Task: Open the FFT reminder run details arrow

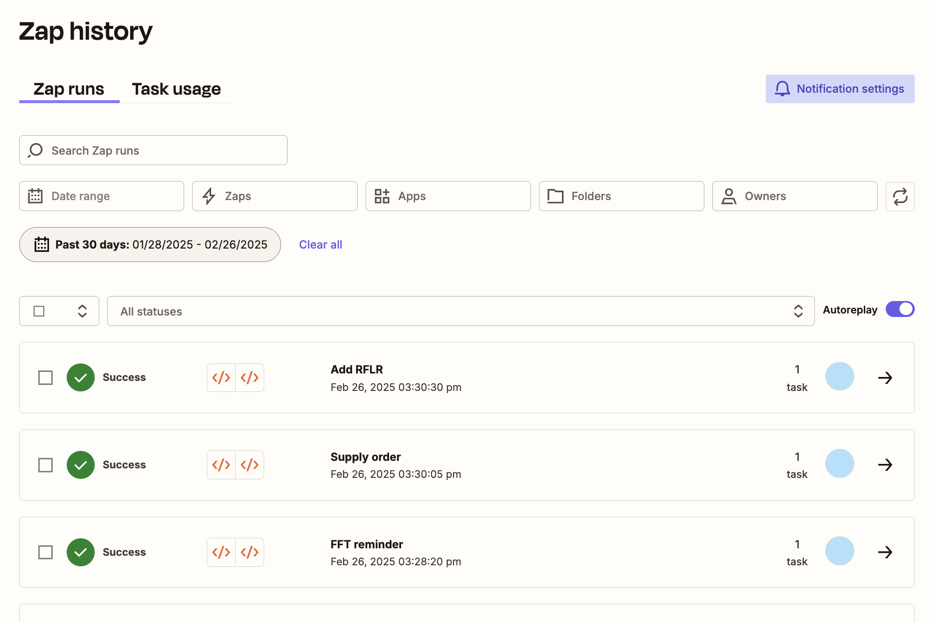Action: point(885,552)
